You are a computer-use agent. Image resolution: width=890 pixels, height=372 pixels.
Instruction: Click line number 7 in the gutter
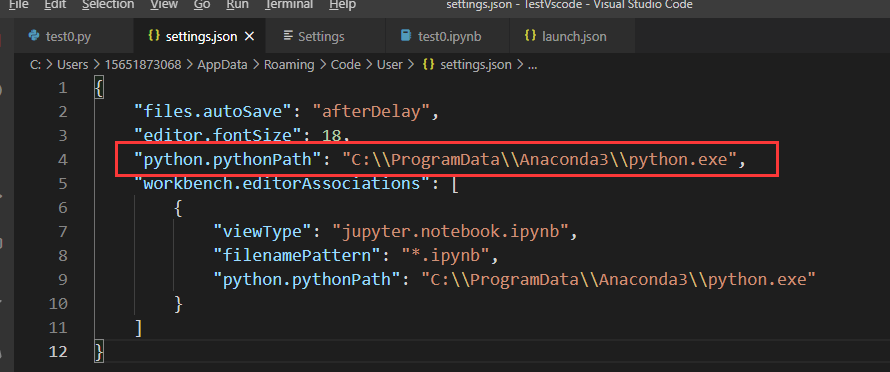click(x=62, y=232)
